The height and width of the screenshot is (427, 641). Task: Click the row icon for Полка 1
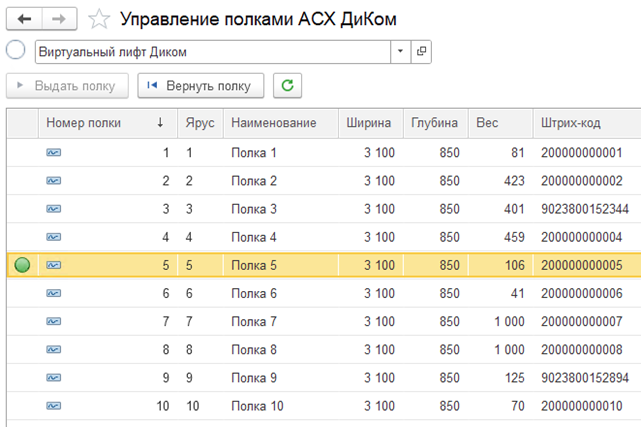click(53, 153)
